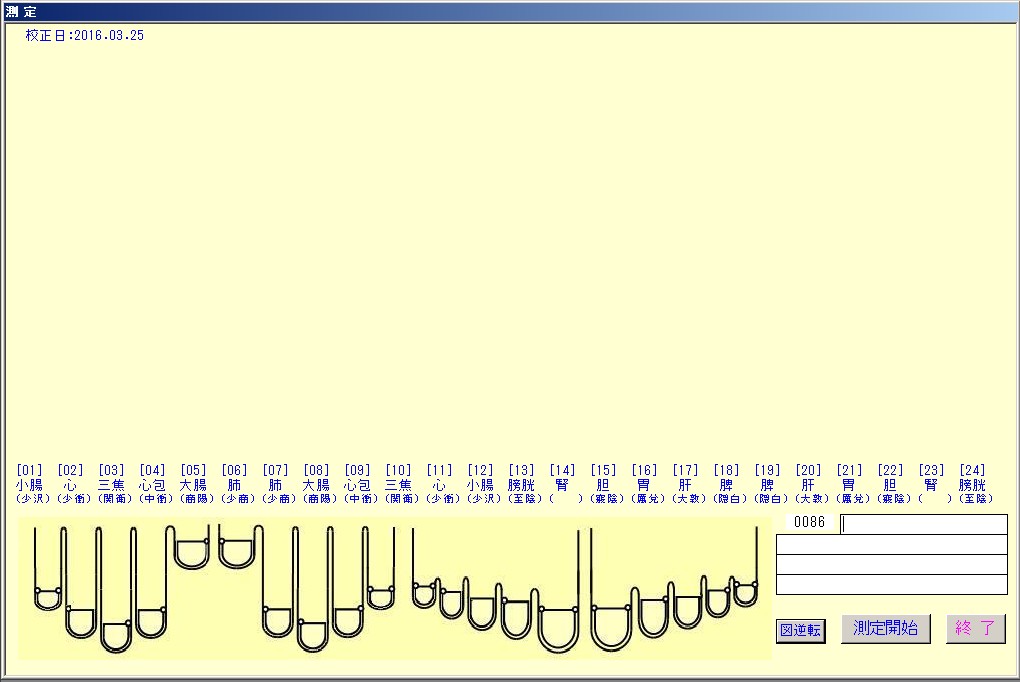Viewport: 1020px width, 682px height.
Task: Click the bottom empty row under 0086
Action: 891,585
